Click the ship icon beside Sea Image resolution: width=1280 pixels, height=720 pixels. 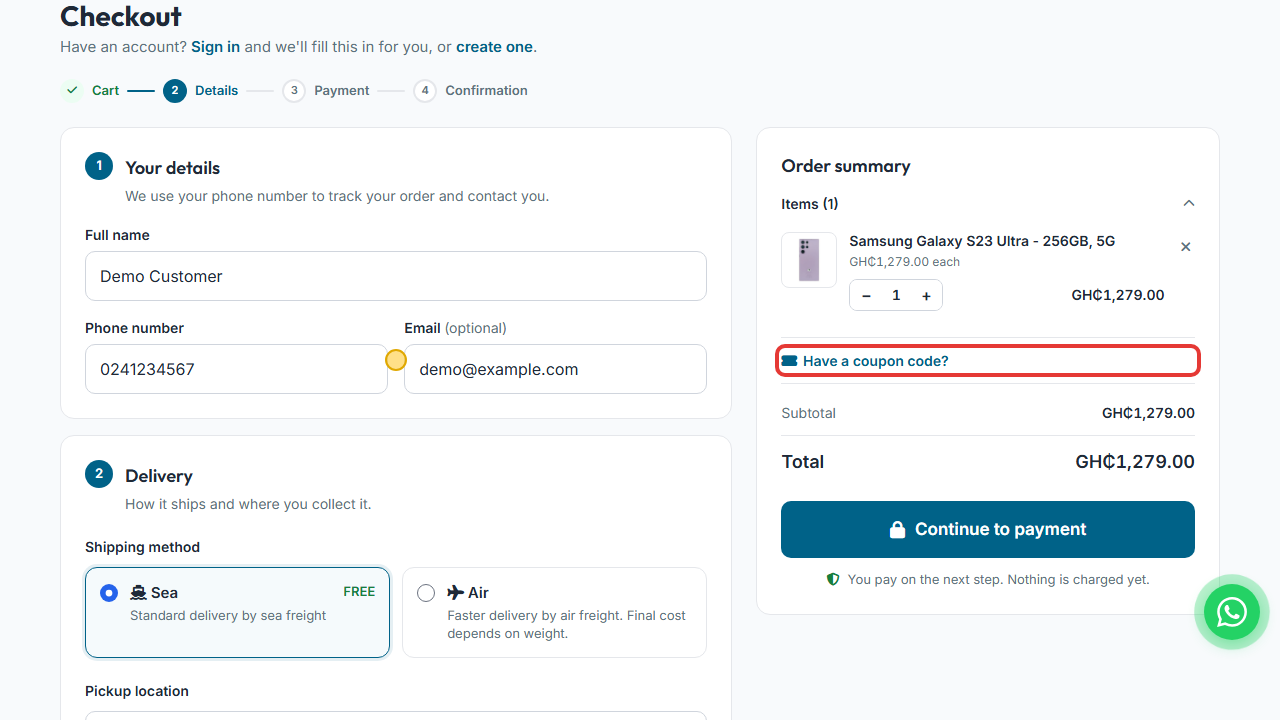[x=138, y=593]
